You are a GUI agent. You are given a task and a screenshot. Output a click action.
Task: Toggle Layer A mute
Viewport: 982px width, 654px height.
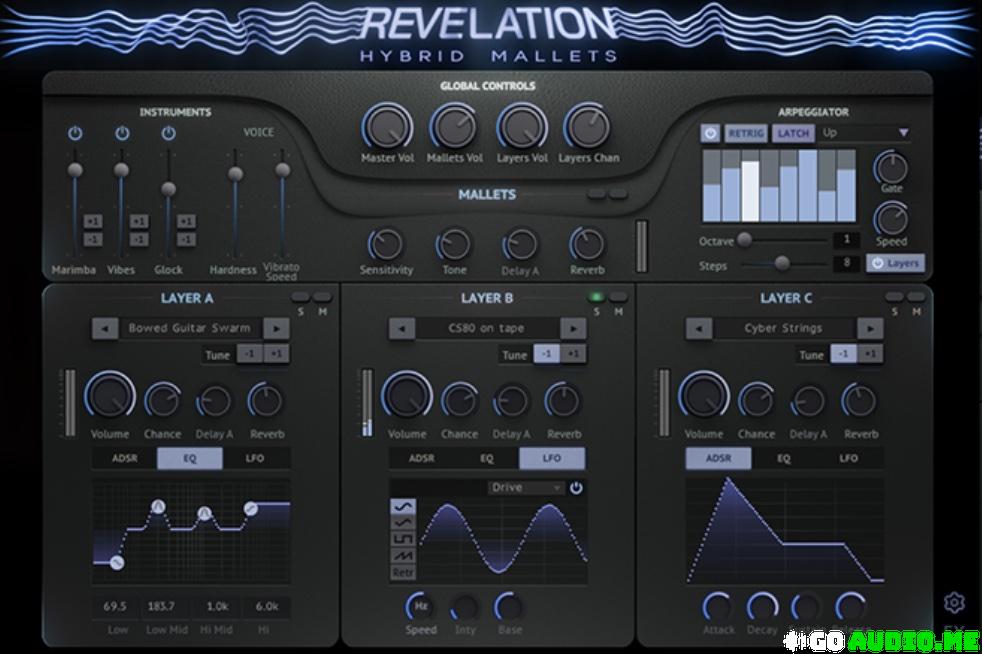tap(323, 297)
